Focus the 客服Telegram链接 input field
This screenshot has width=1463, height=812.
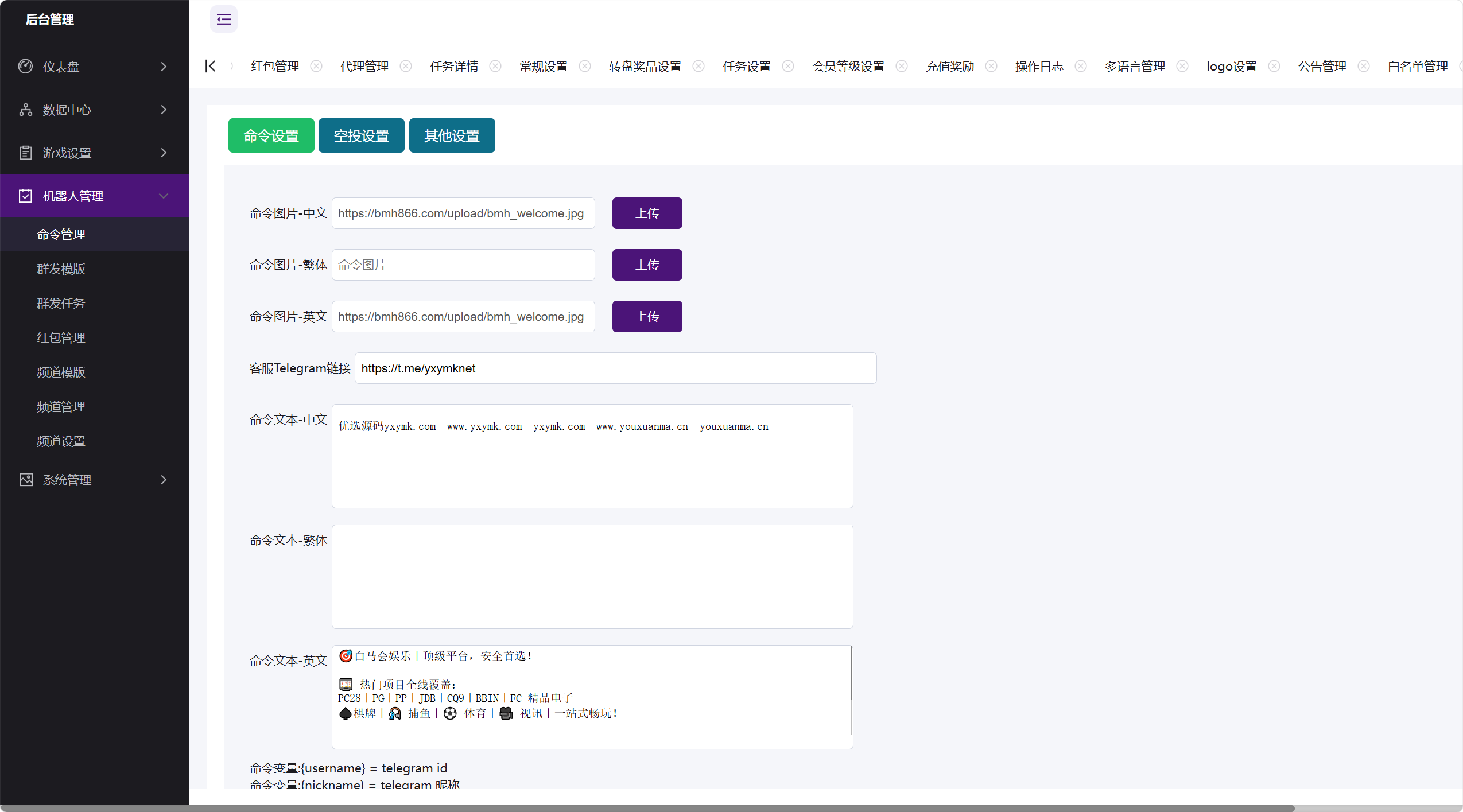tap(615, 368)
